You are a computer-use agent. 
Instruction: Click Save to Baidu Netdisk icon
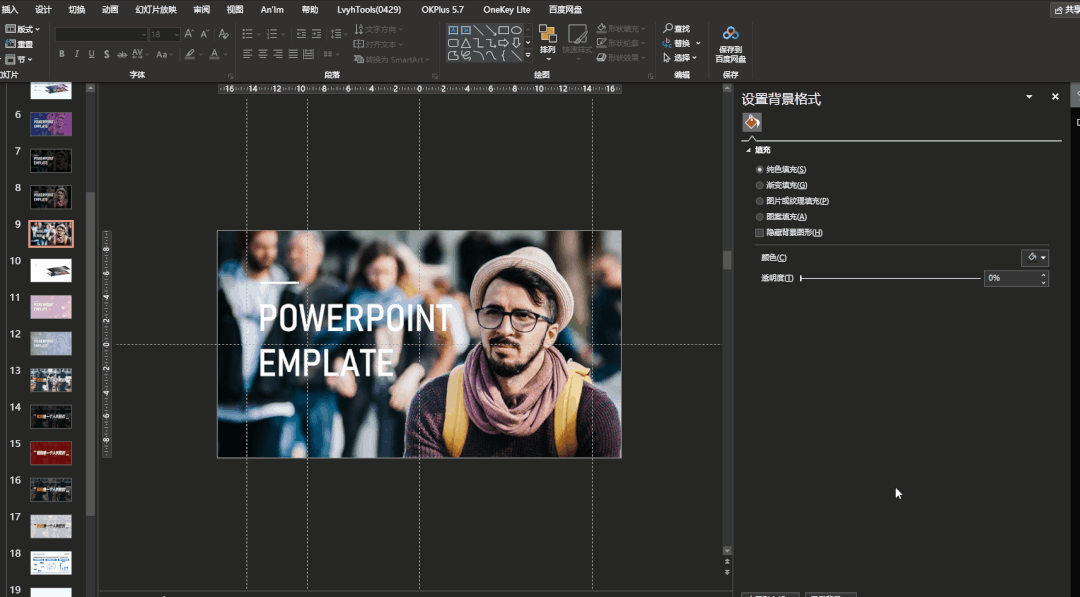(x=730, y=43)
